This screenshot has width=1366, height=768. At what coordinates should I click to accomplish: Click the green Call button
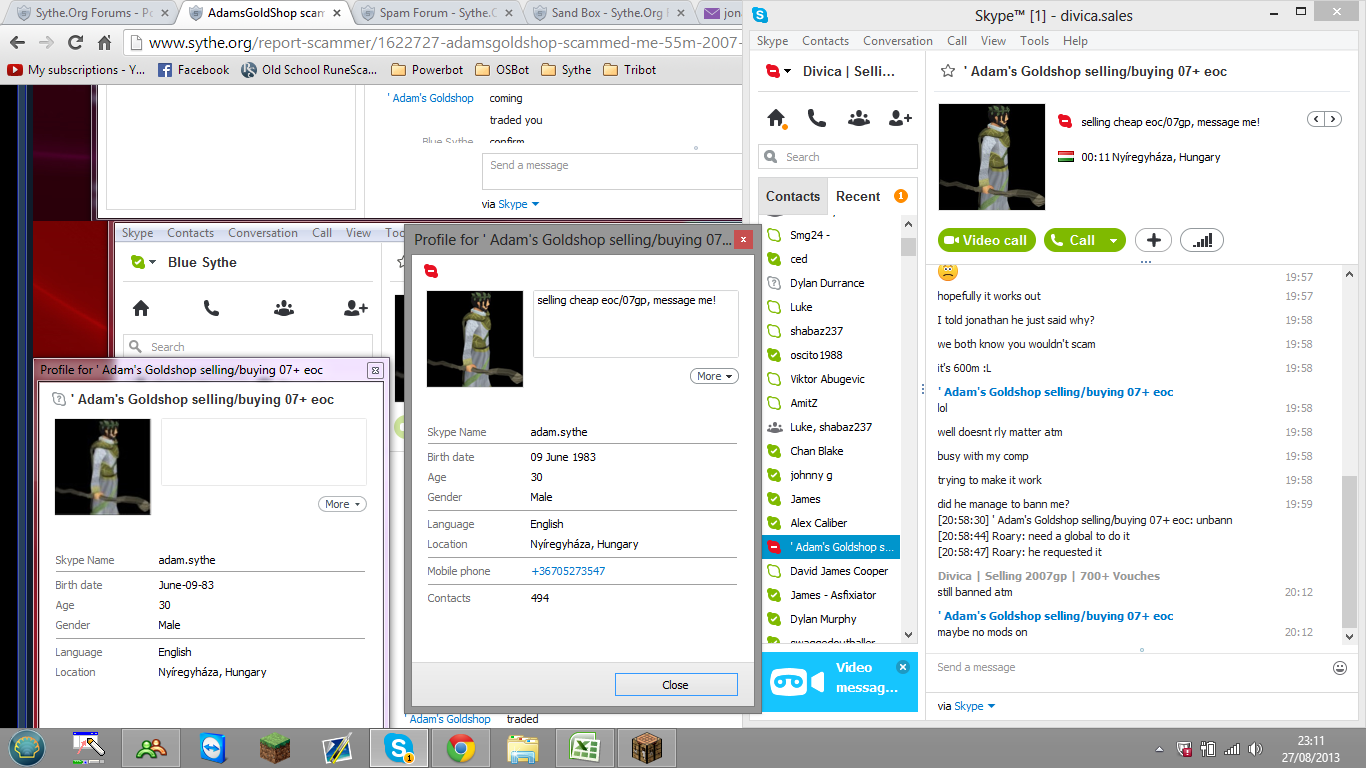1074,240
